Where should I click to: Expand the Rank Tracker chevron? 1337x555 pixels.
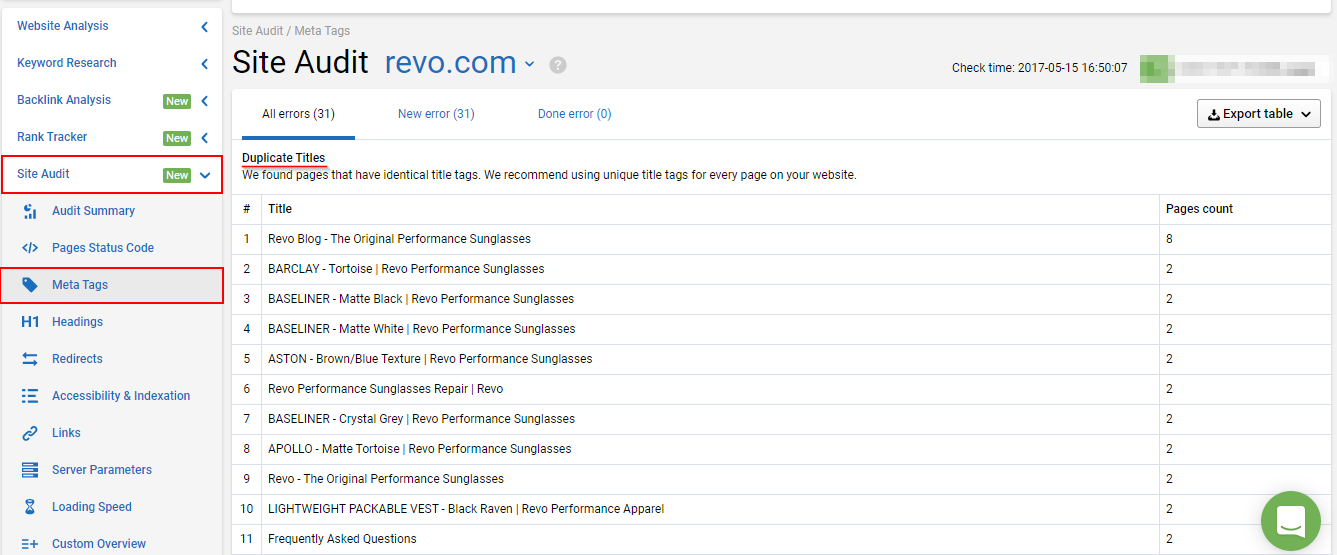205,138
